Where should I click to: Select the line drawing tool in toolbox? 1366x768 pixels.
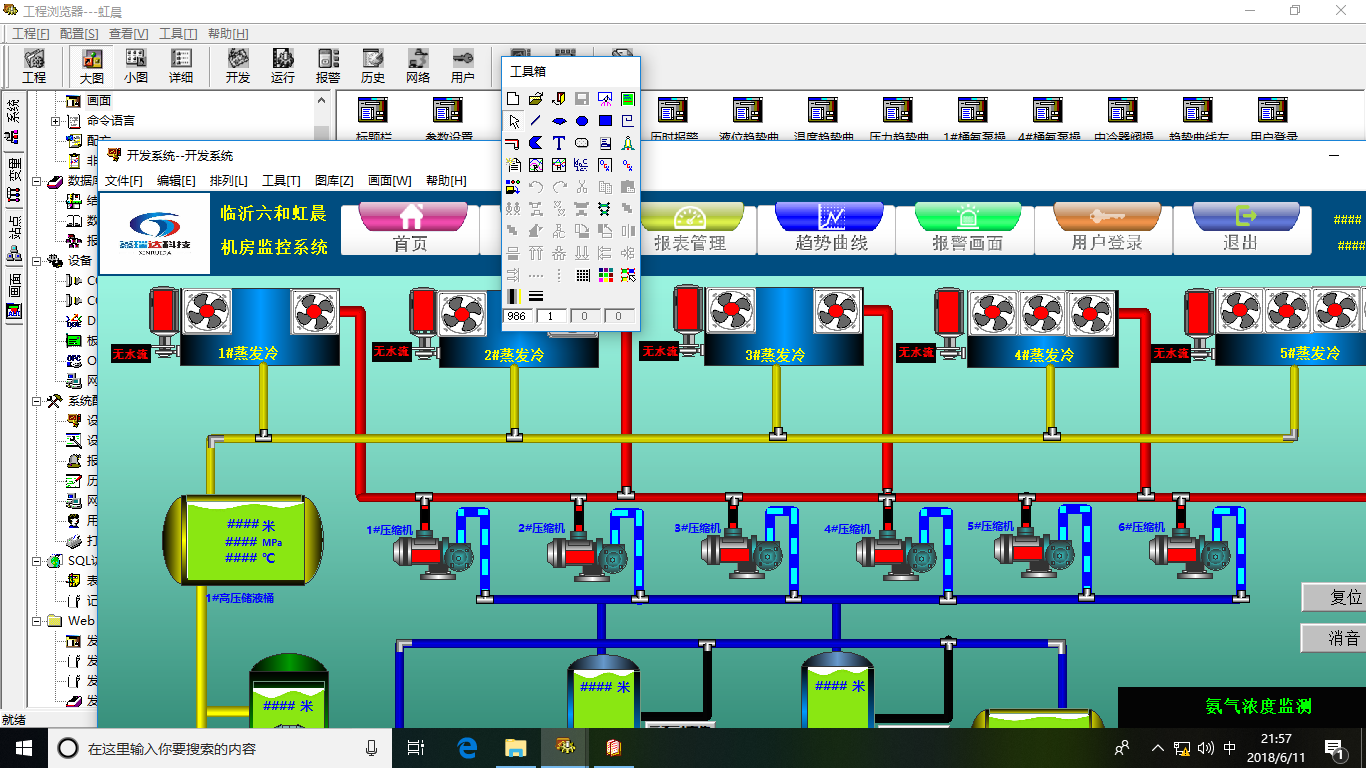(536, 121)
